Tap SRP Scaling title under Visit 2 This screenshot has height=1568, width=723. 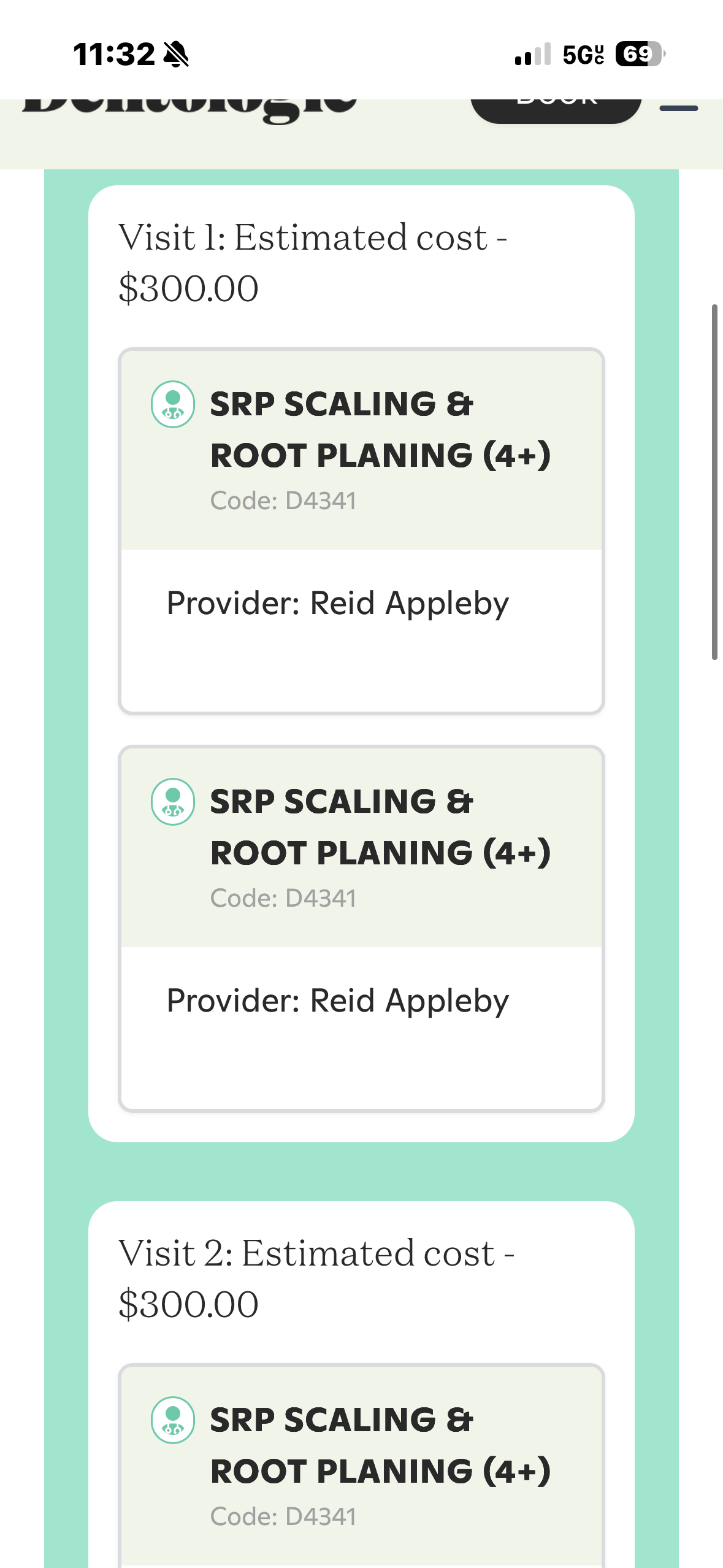coord(380,1445)
